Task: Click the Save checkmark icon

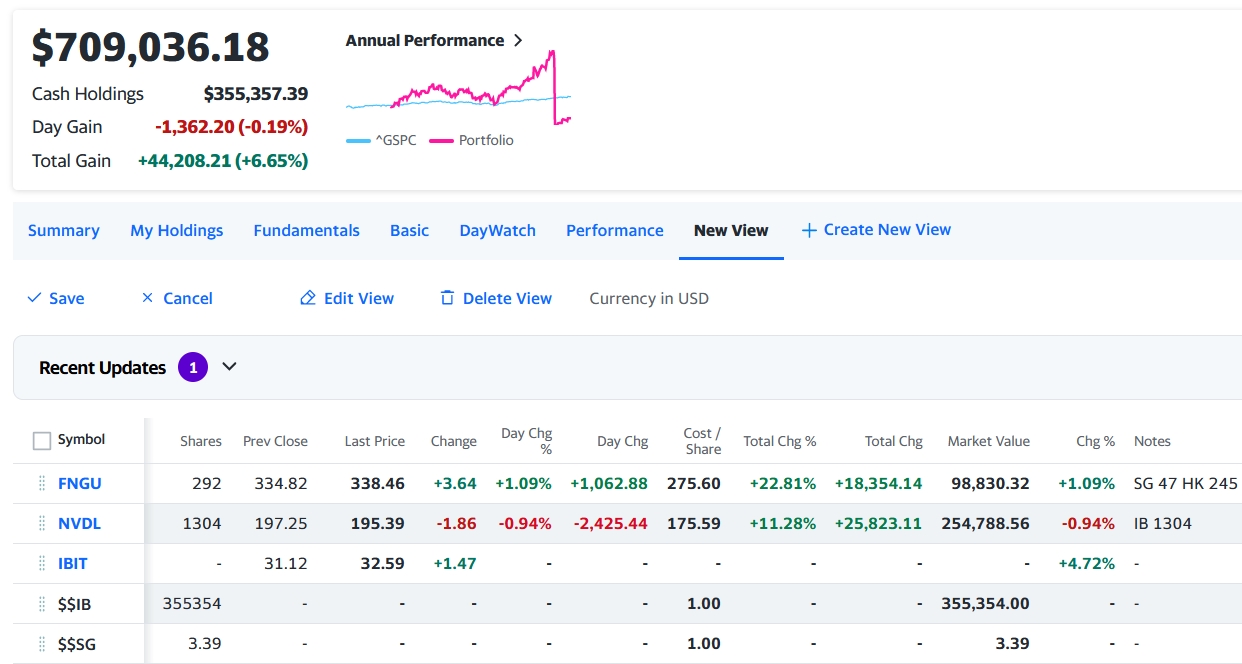Action: (34, 298)
